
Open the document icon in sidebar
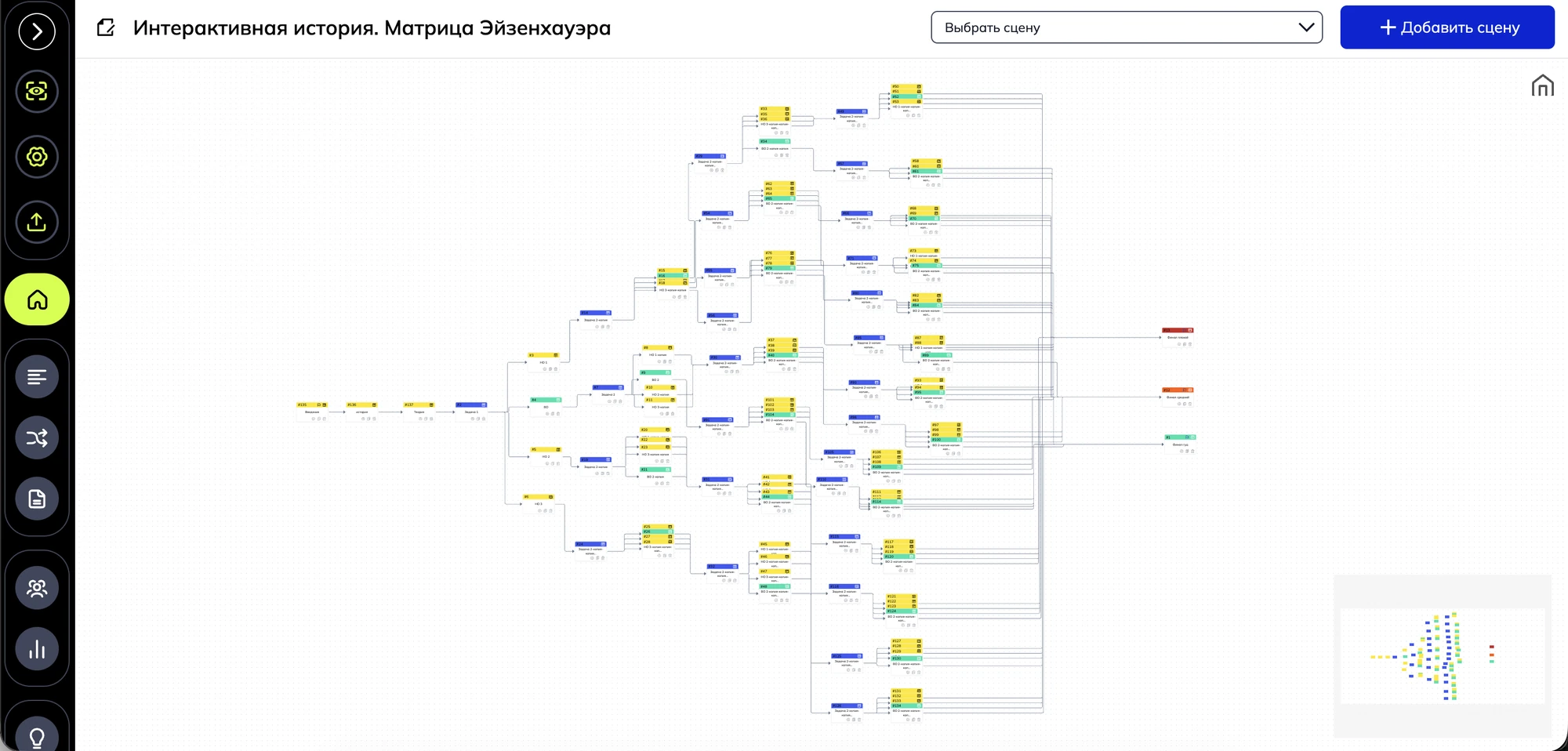[37, 499]
